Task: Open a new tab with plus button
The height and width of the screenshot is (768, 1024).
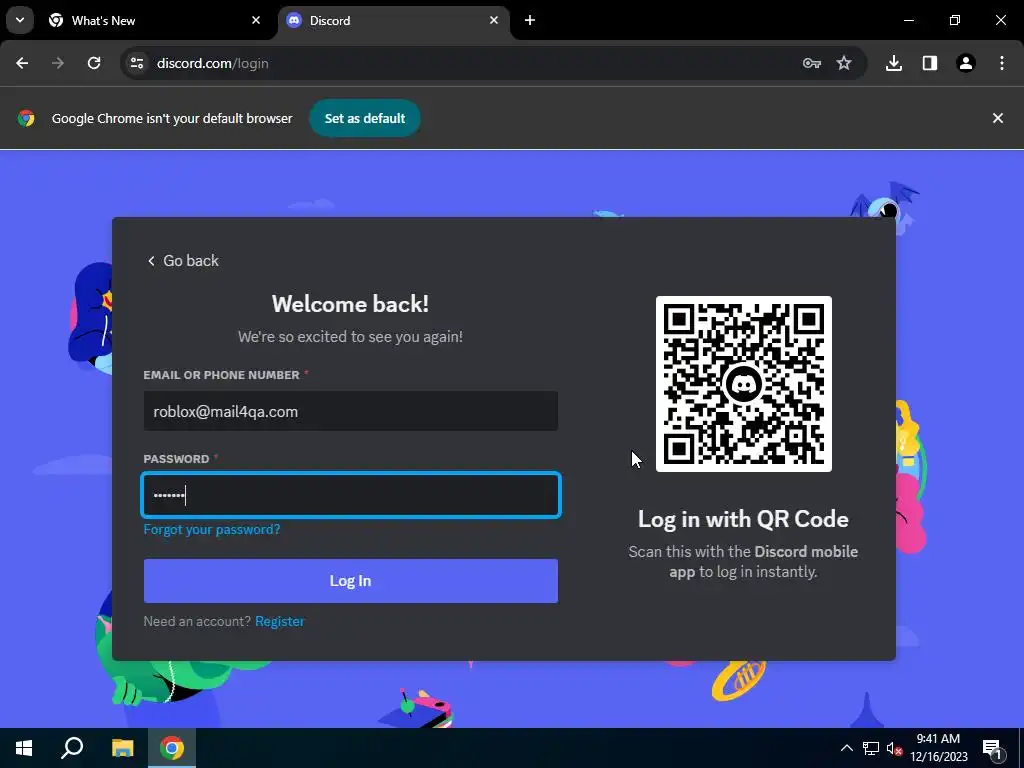Action: click(530, 20)
